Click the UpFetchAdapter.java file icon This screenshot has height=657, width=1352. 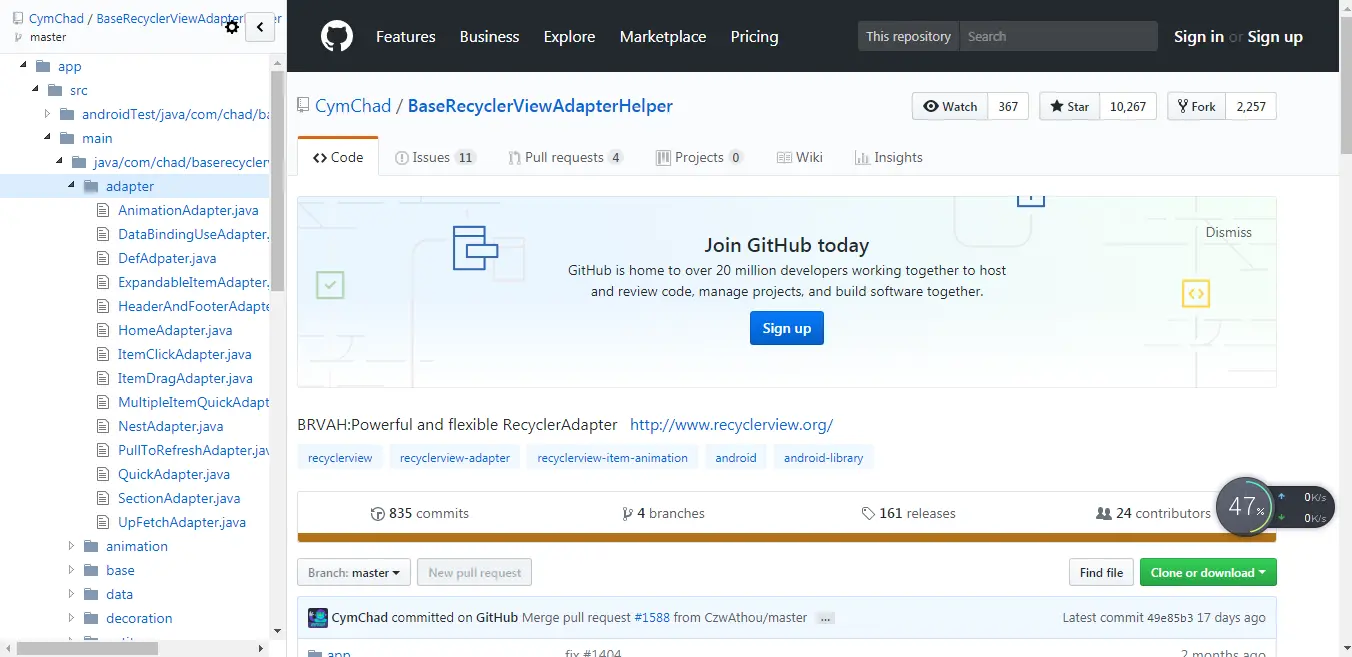(x=102, y=522)
